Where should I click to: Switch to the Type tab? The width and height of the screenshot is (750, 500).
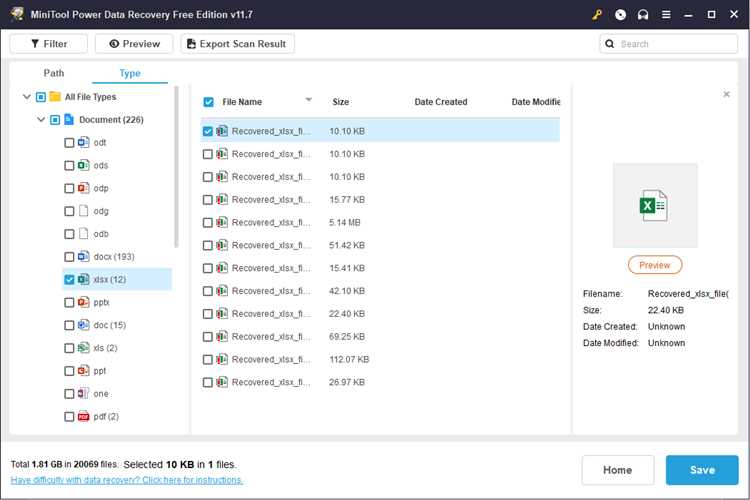pos(130,73)
